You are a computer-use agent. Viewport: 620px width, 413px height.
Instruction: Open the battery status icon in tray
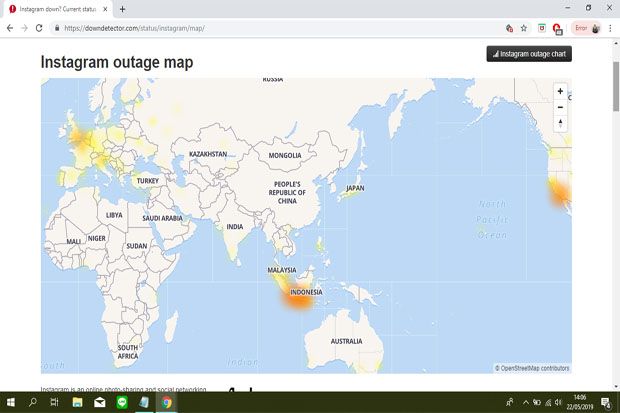coord(537,402)
